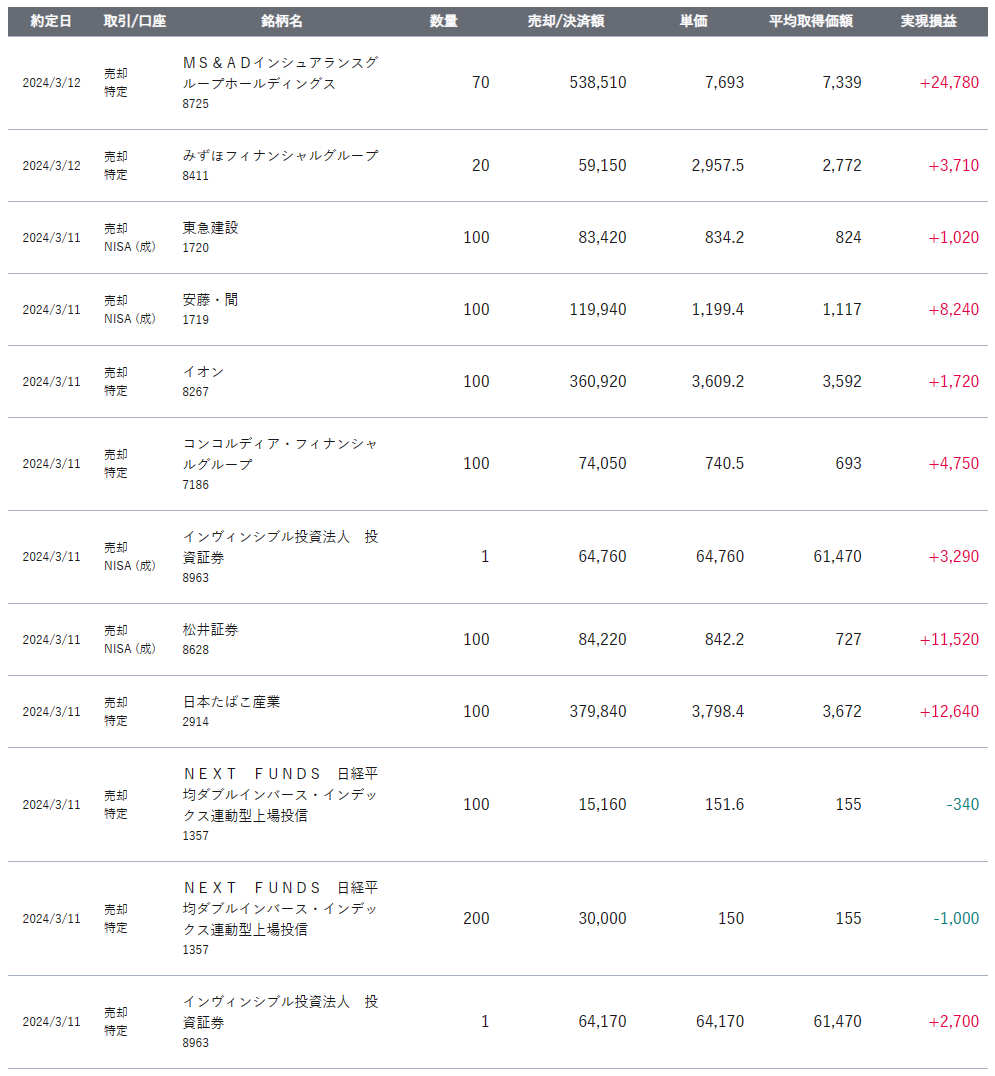Screen dimensions: 995x1076
Task: Select the 東急建設 stock name
Action: point(211,227)
